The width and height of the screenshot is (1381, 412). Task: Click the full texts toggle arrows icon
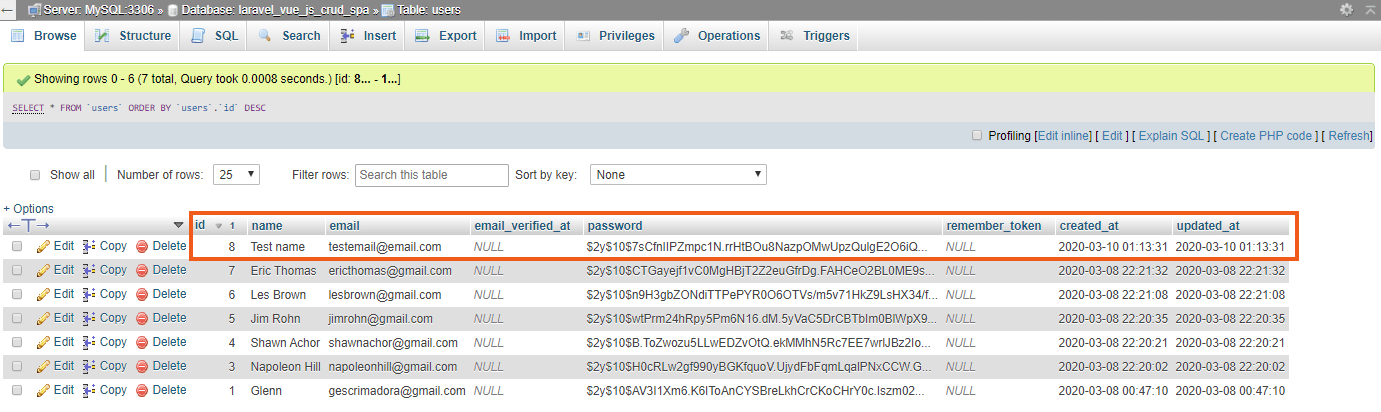[28, 225]
